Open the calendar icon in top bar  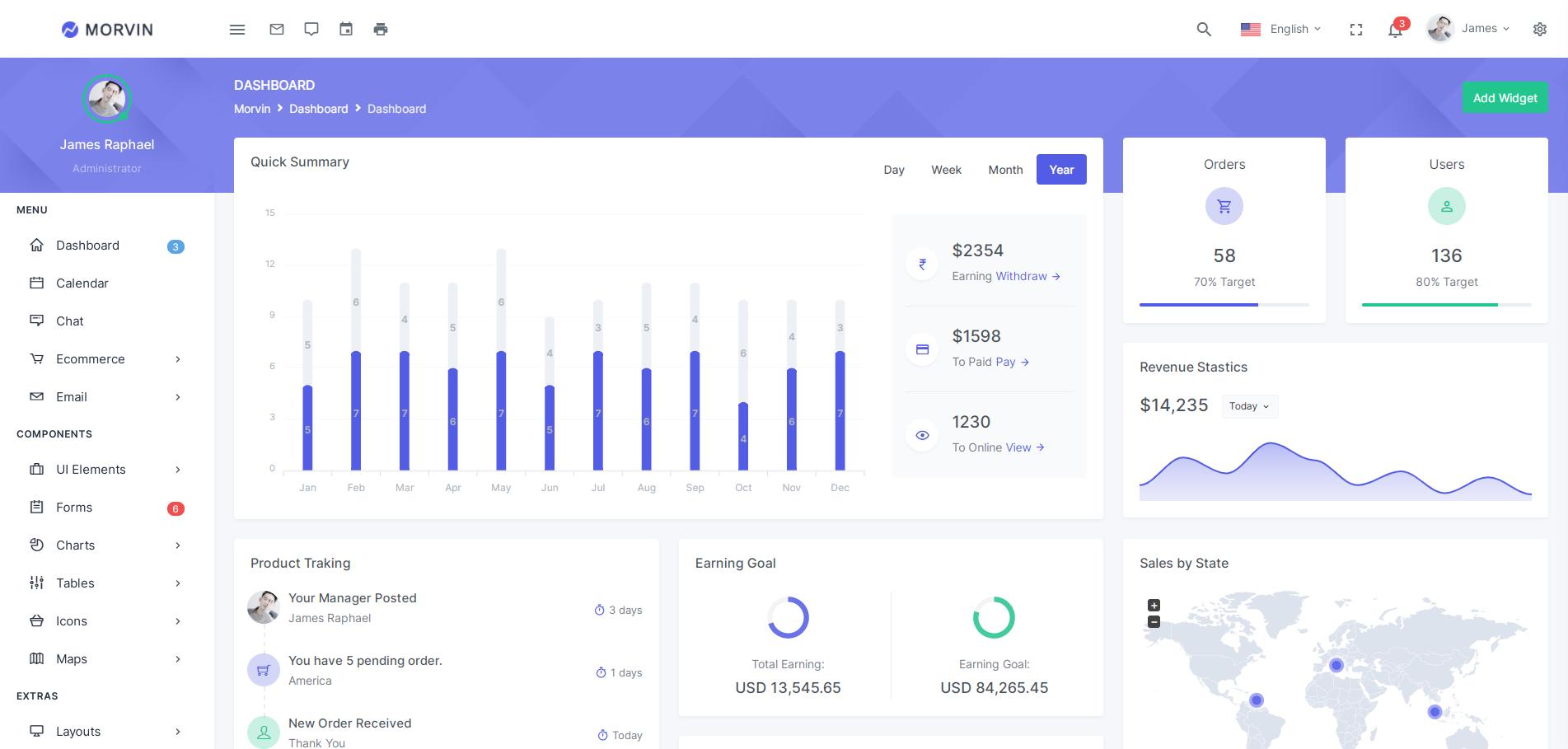[346, 29]
